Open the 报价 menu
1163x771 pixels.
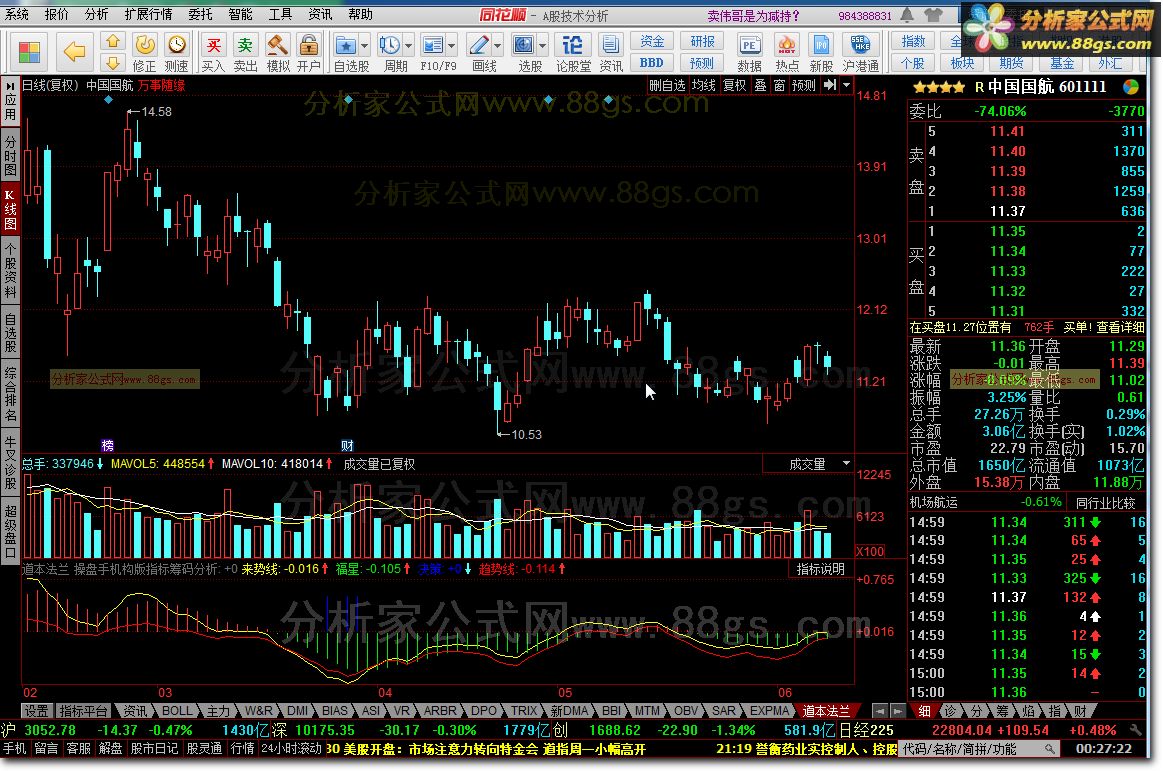[x=56, y=15]
